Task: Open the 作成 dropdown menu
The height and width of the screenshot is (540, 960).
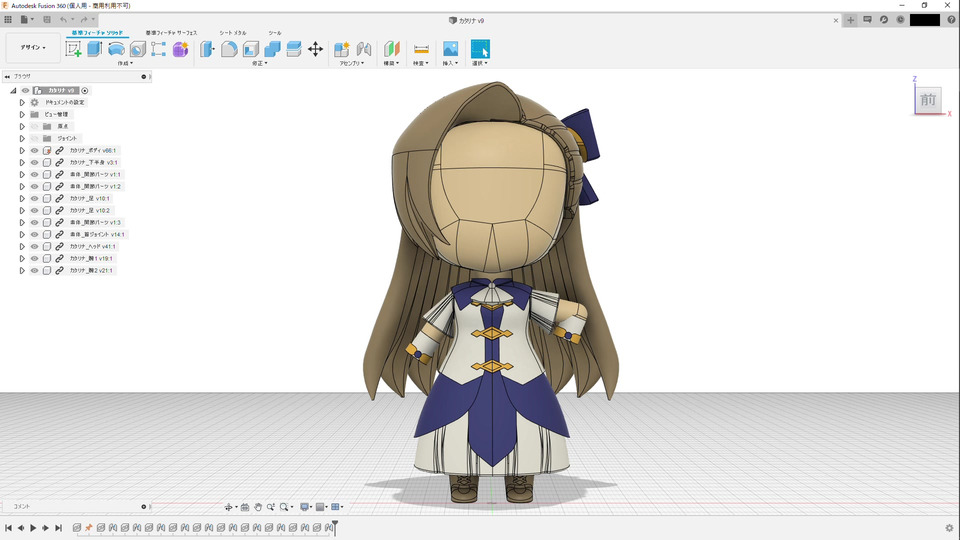Action: [125, 64]
